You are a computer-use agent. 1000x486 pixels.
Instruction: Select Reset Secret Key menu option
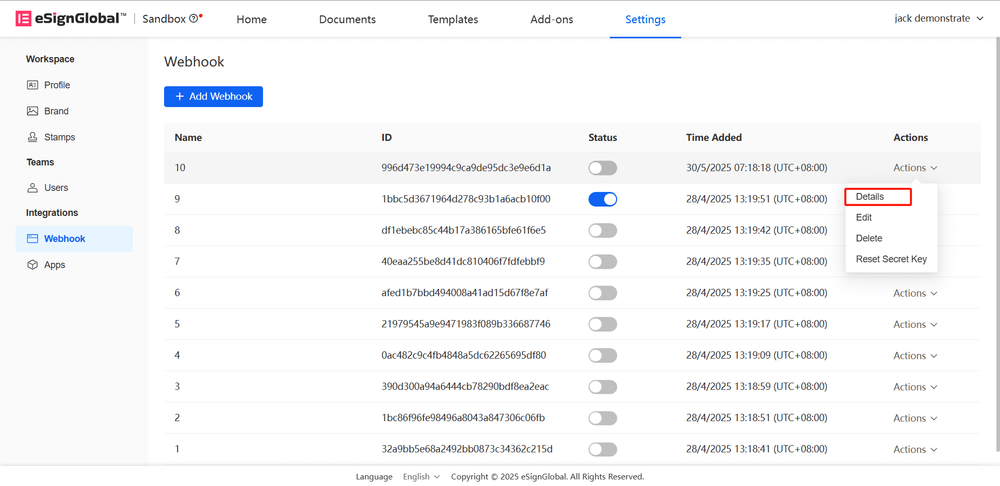891,259
